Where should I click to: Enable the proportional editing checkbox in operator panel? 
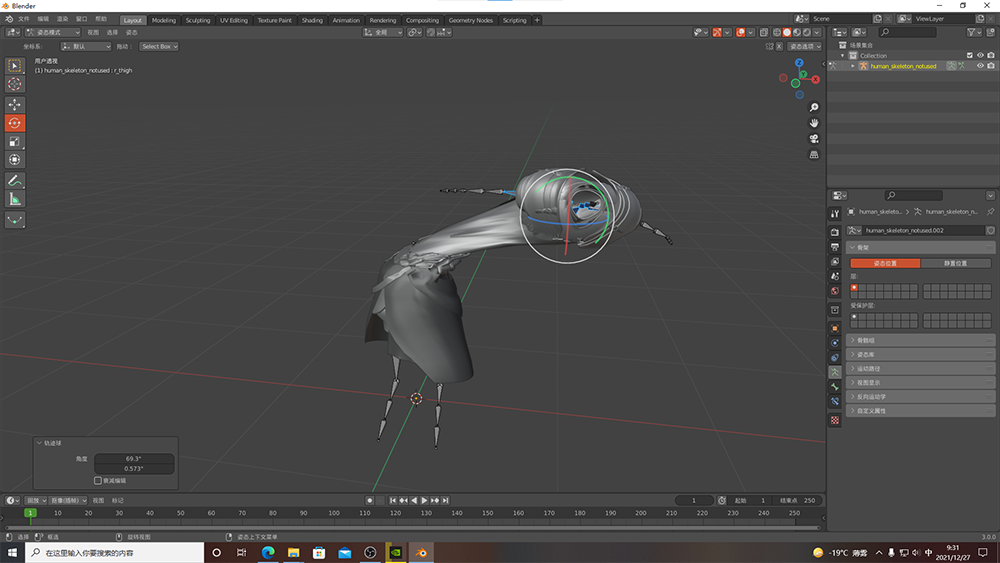click(98, 481)
